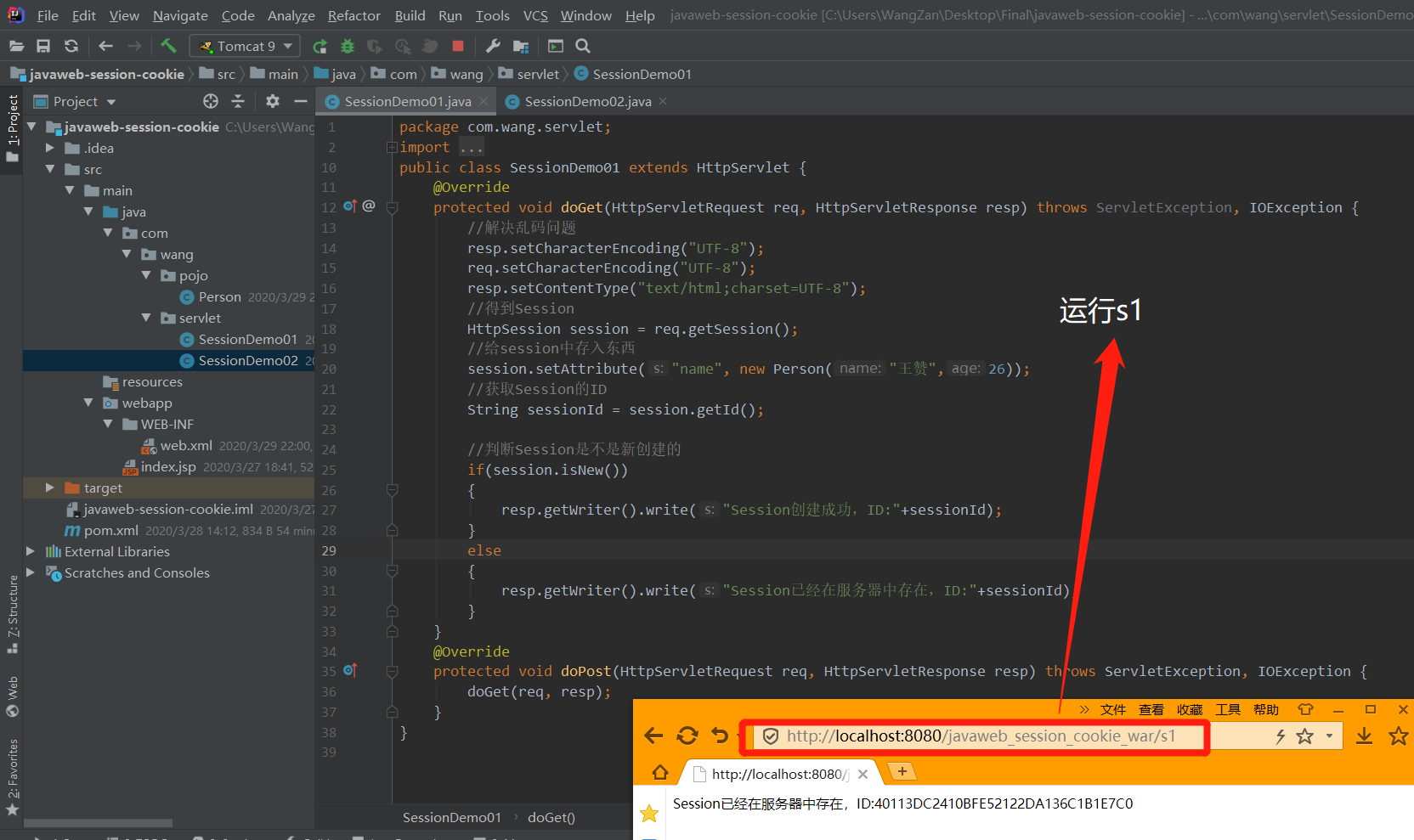Hide the Project tool window

click(x=300, y=101)
